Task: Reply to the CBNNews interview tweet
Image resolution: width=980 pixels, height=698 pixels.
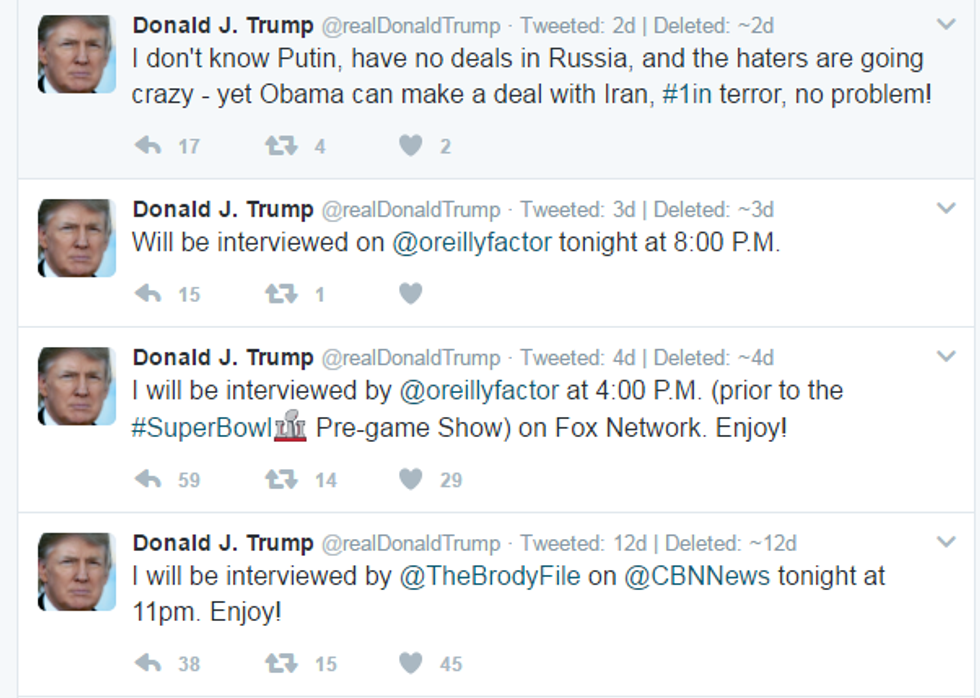Action: (x=148, y=664)
